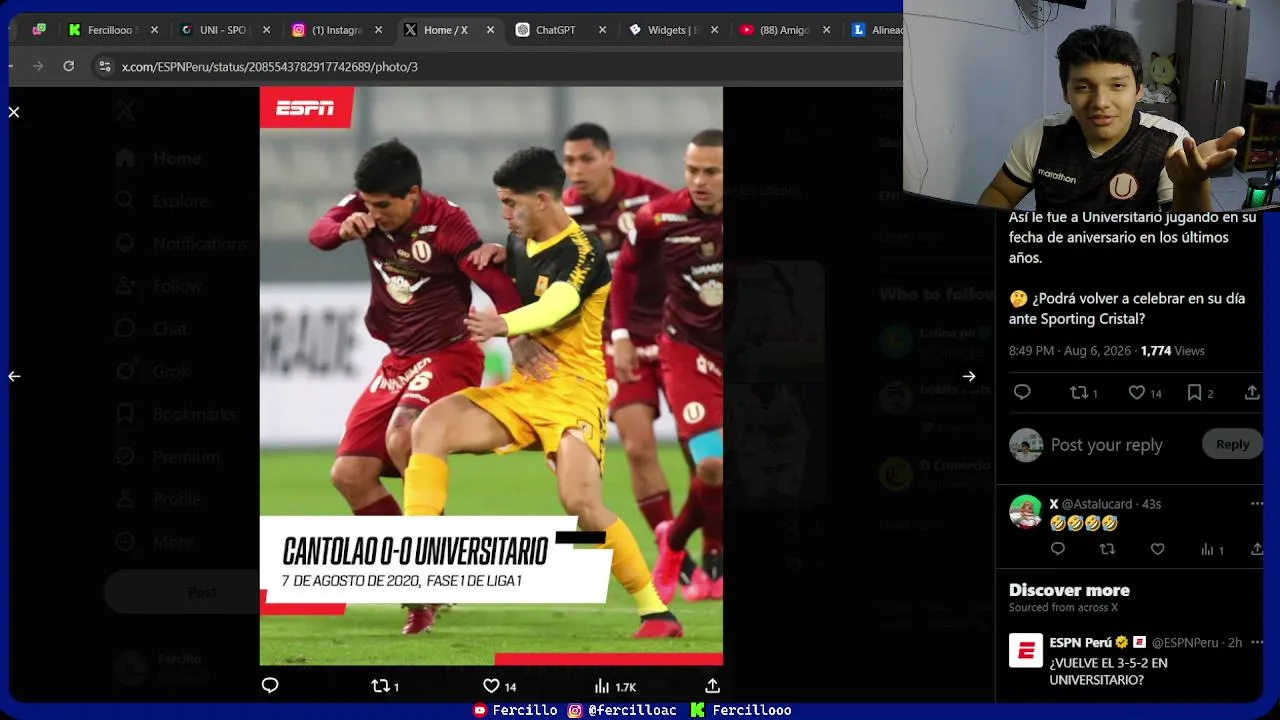Close the photo viewer with the X

click(x=14, y=112)
